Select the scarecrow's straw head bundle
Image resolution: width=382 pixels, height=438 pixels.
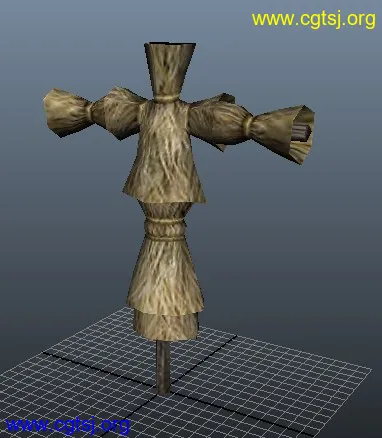170,70
